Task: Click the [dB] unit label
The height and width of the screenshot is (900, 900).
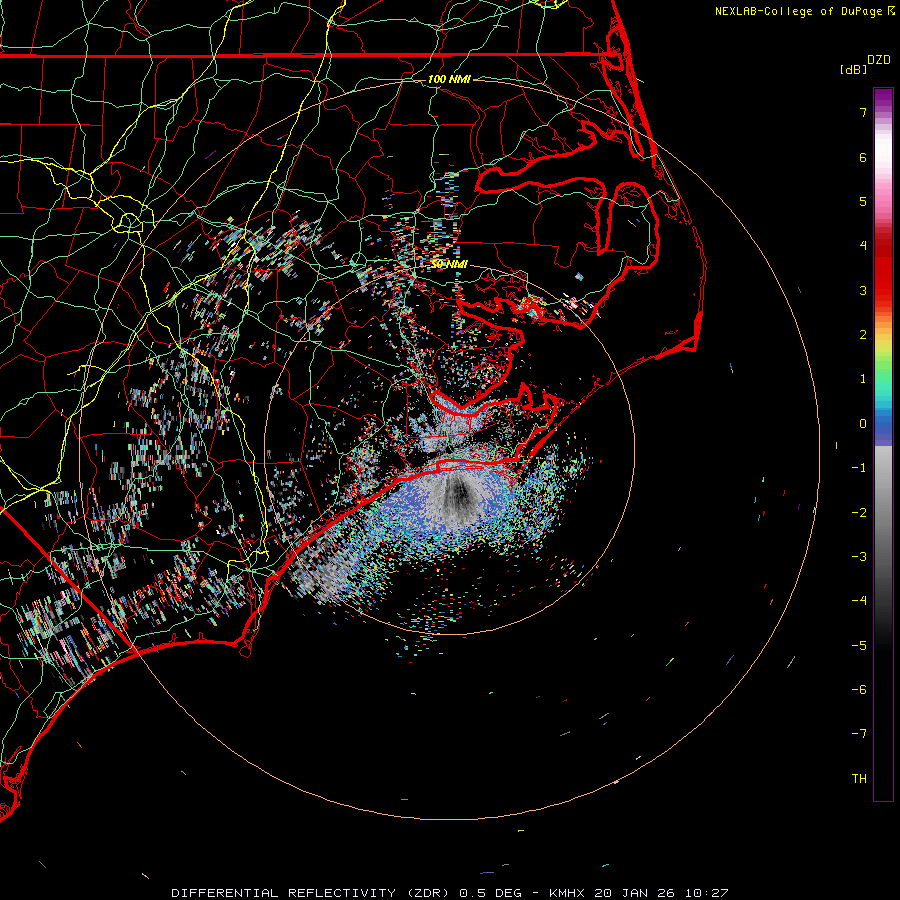Action: pyautogui.click(x=853, y=69)
